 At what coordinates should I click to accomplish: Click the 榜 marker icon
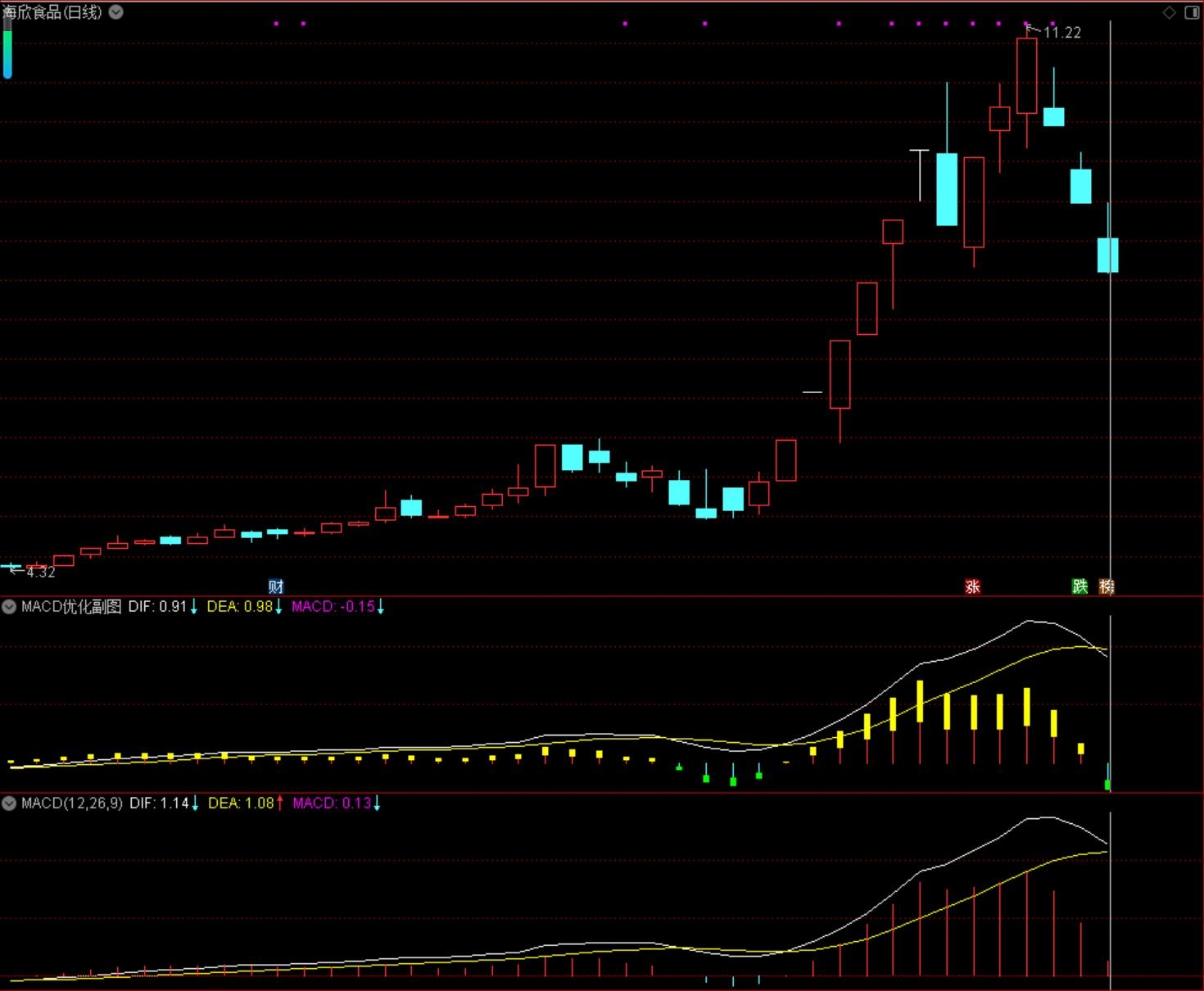tap(1107, 586)
